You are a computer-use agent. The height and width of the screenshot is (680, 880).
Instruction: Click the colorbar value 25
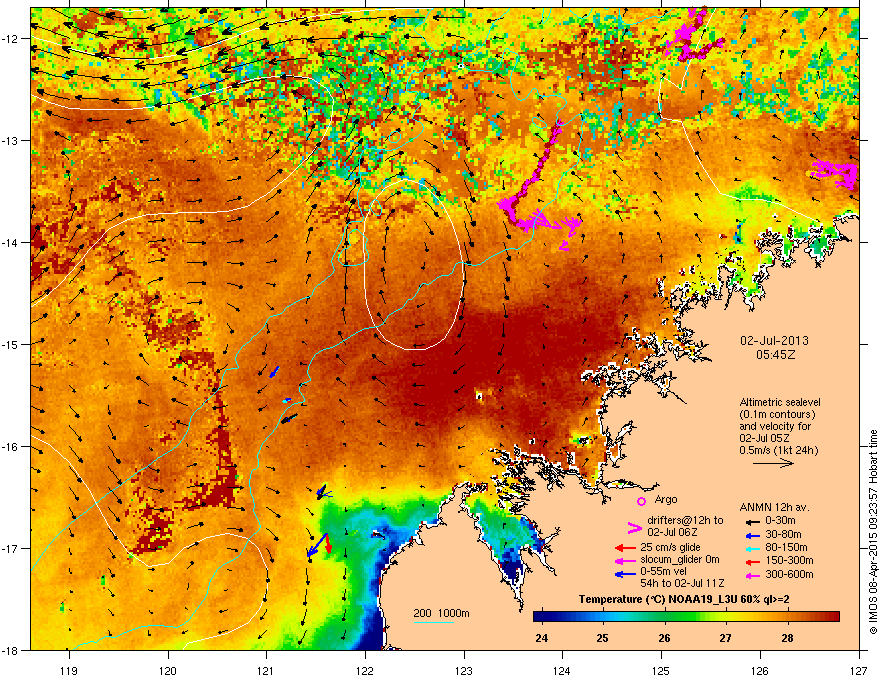(603, 638)
